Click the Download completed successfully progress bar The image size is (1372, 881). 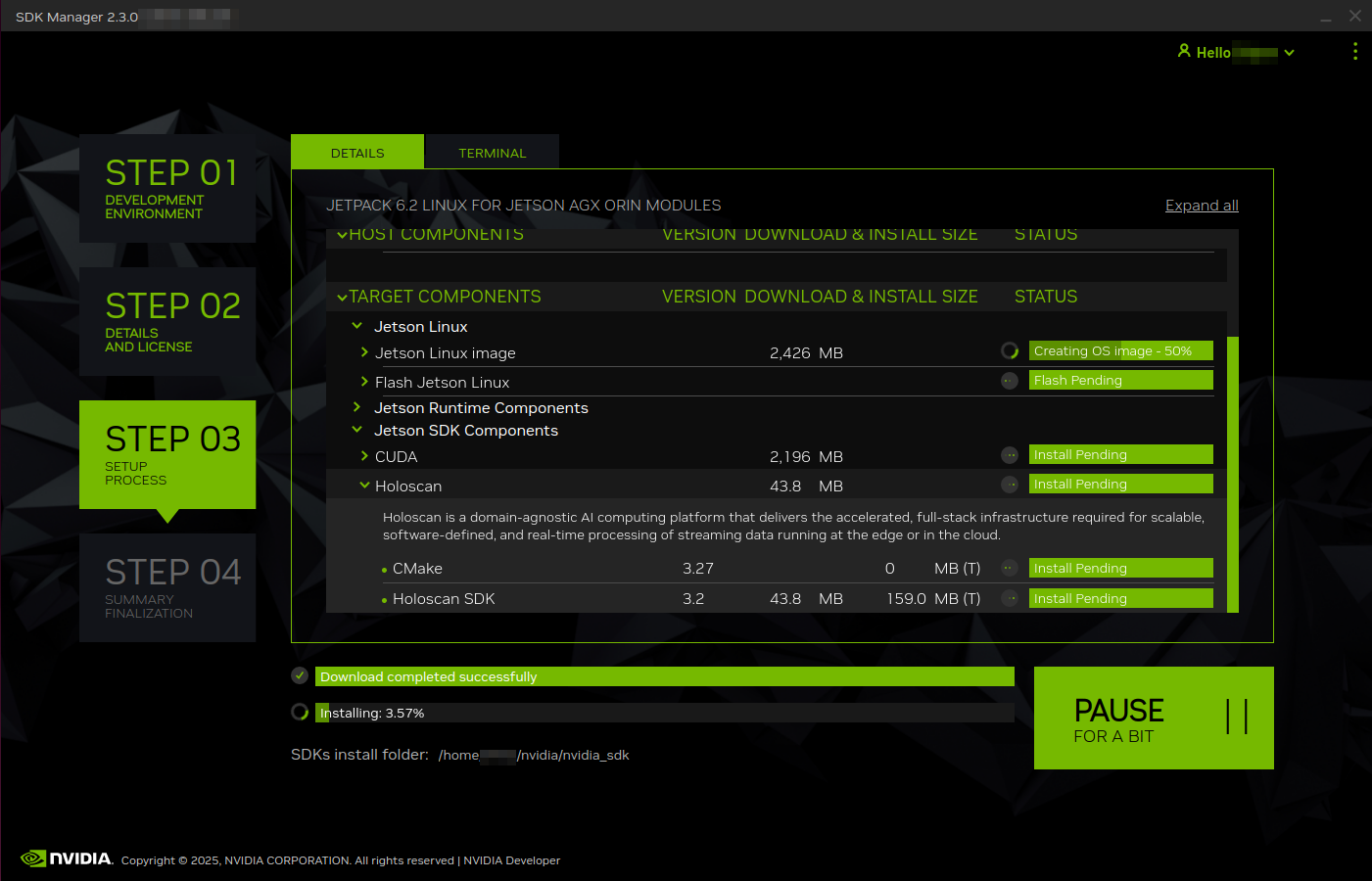(x=665, y=676)
